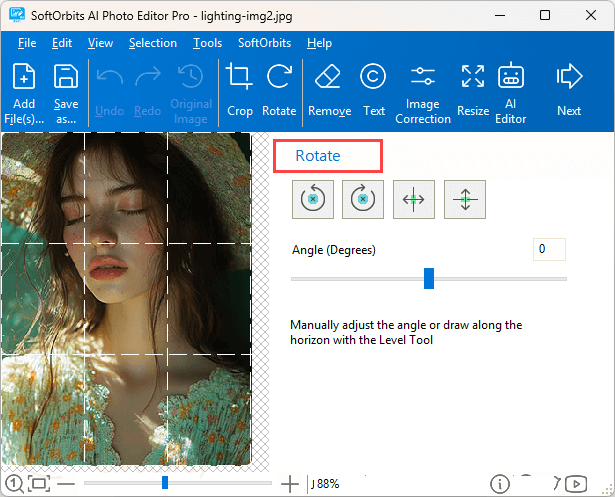Open the Resize tool

coord(472,88)
